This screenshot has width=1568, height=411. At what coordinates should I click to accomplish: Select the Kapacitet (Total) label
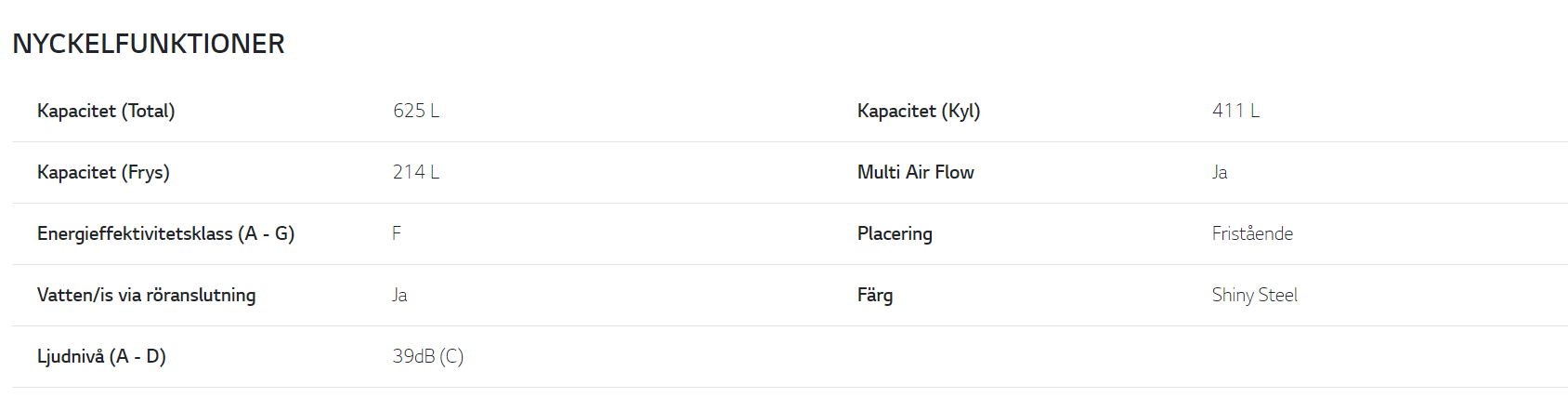point(106,111)
